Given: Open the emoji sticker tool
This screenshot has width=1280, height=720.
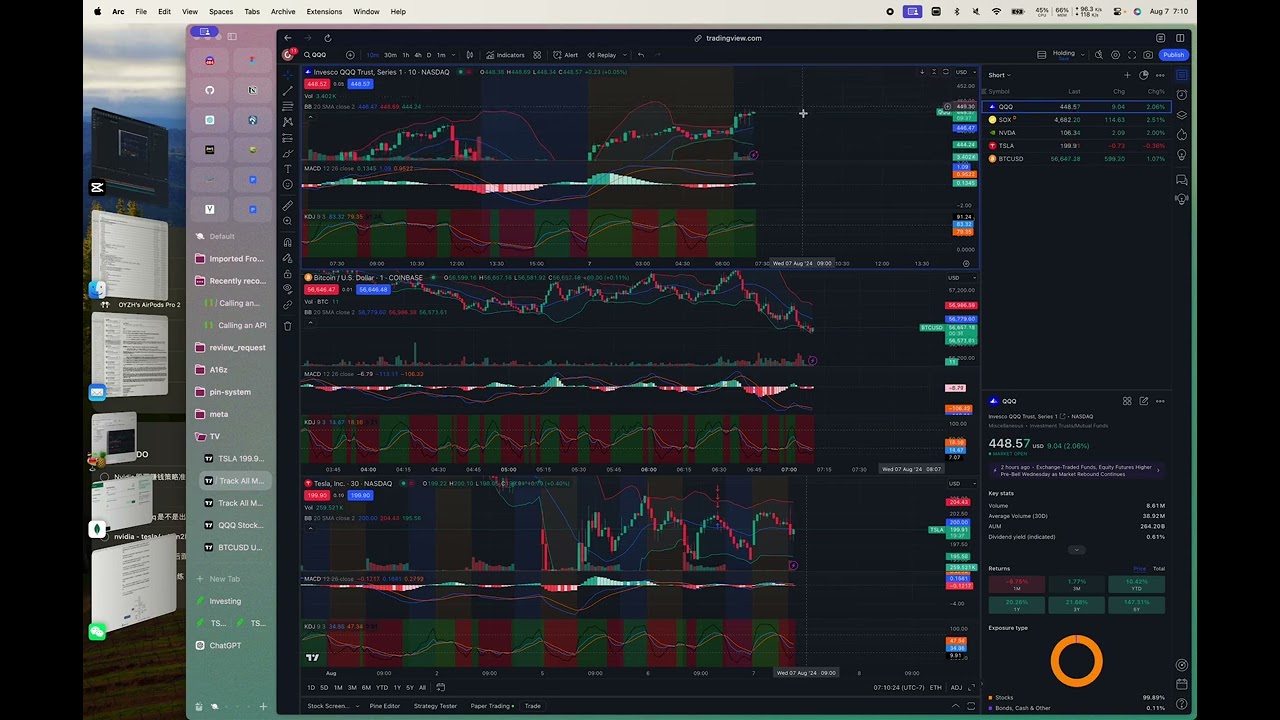Looking at the screenshot, I should 288,184.
